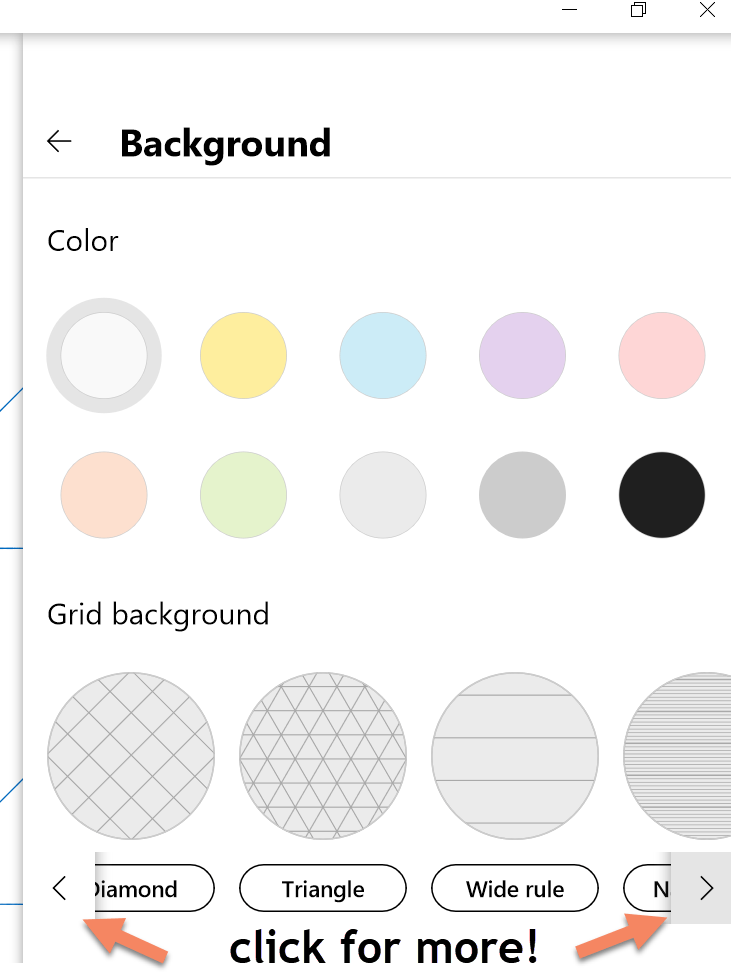Click the back arrow beside Background
The width and height of the screenshot is (731, 975).
click(x=59, y=142)
